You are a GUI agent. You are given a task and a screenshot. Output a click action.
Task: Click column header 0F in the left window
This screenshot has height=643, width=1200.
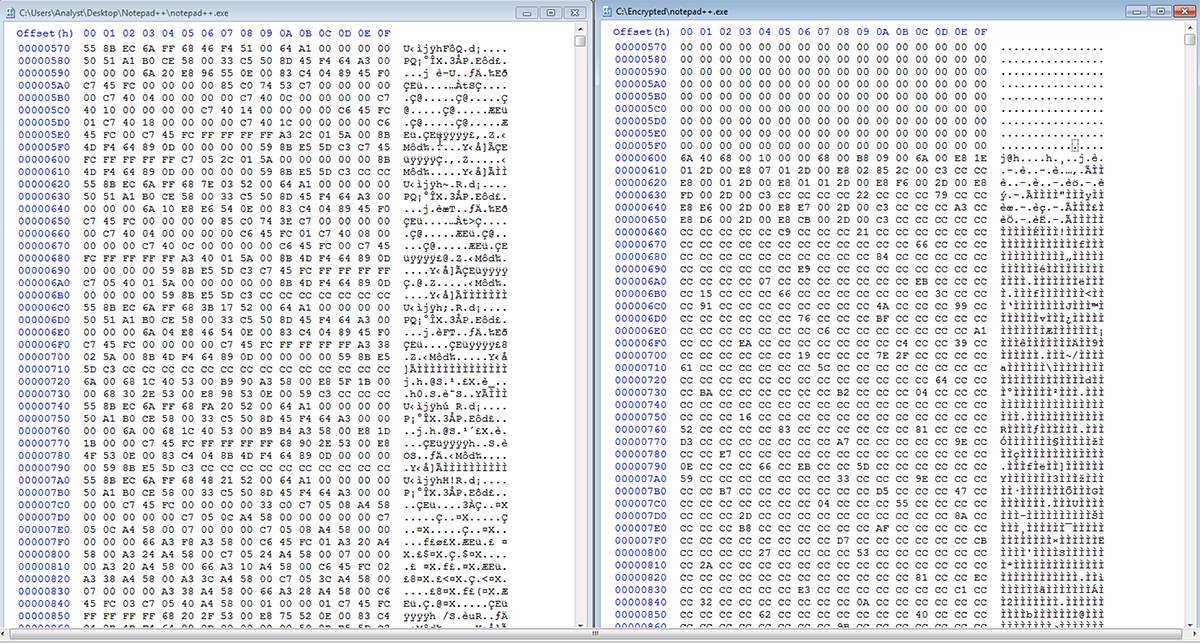click(385, 32)
